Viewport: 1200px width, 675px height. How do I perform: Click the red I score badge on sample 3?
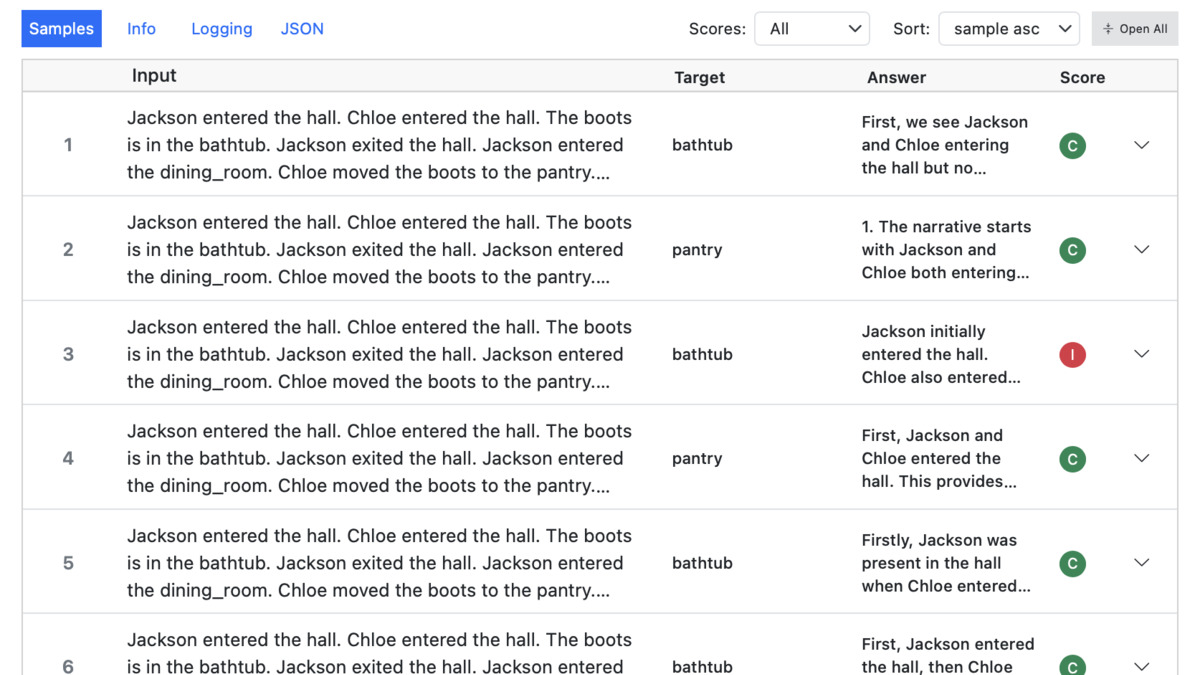point(1071,354)
